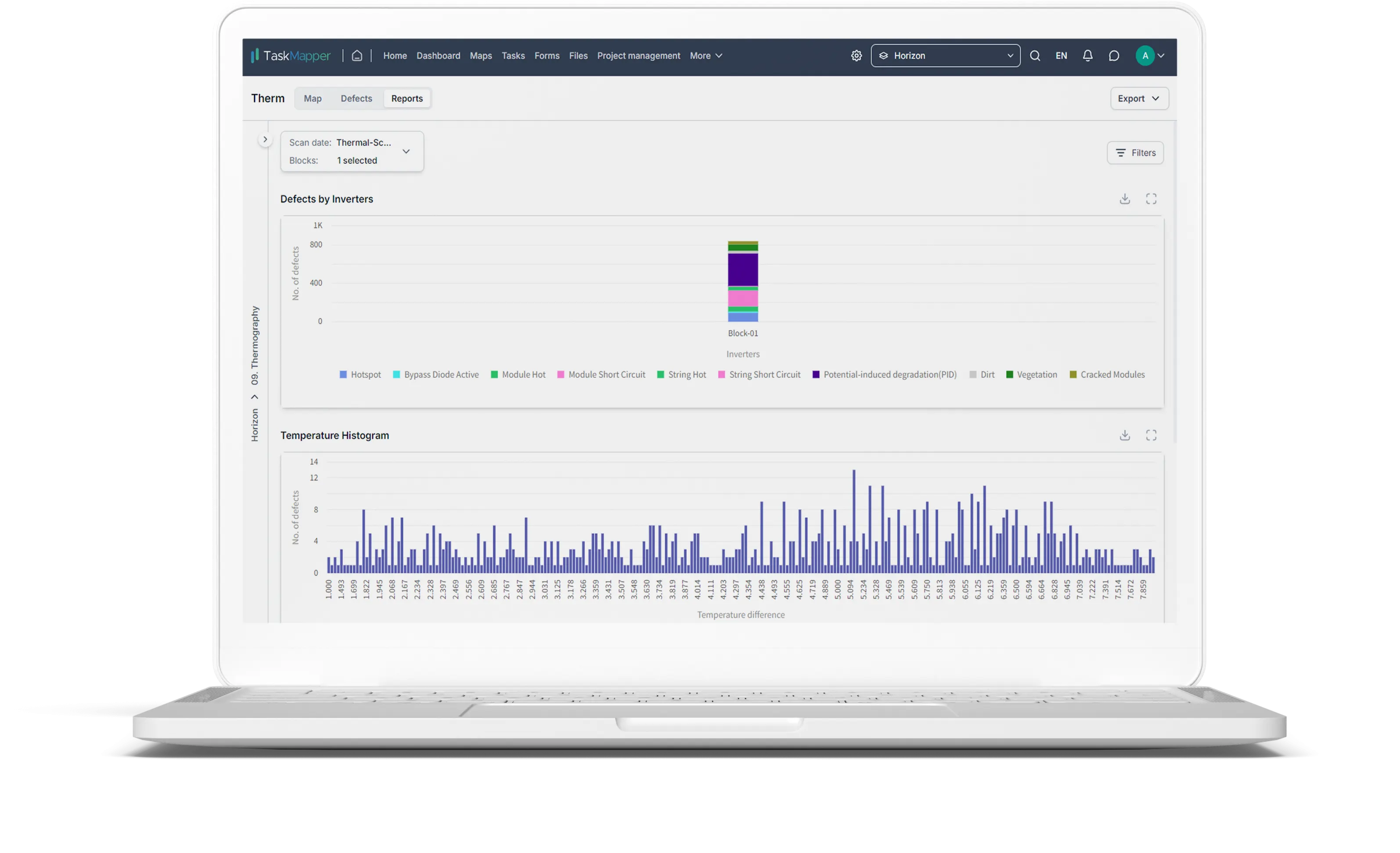The width and height of the screenshot is (1400, 853).
Task: Expand Temperature Histogram to fullscreen
Action: tap(1151, 436)
